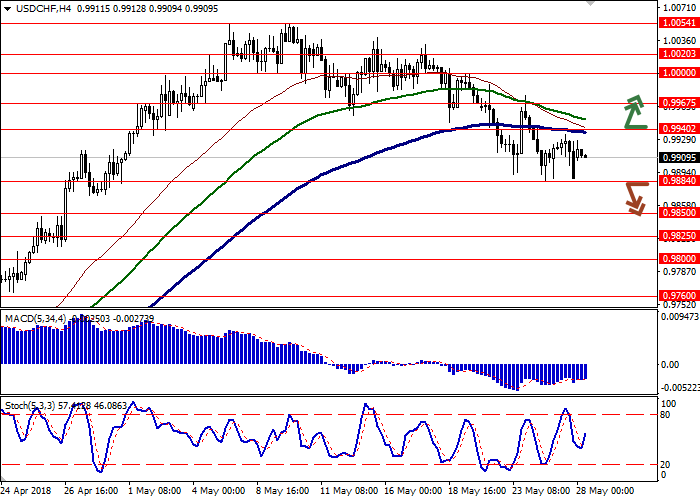Click the brown downward arrow marker
The width and height of the screenshot is (700, 500).
636,197
